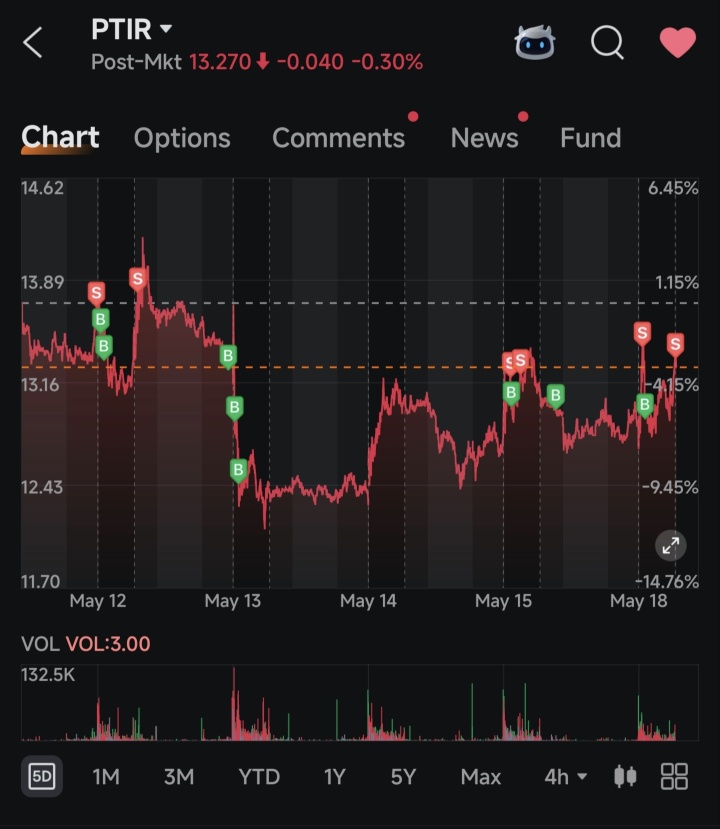Open the Comments tab
This screenshot has height=829, width=720.
(x=338, y=138)
